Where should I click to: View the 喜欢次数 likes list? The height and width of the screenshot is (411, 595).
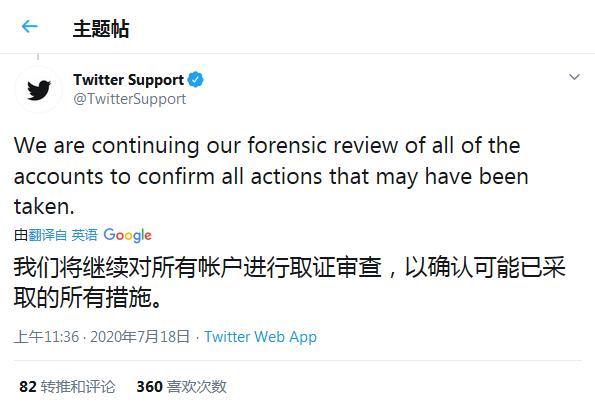click(x=197, y=387)
